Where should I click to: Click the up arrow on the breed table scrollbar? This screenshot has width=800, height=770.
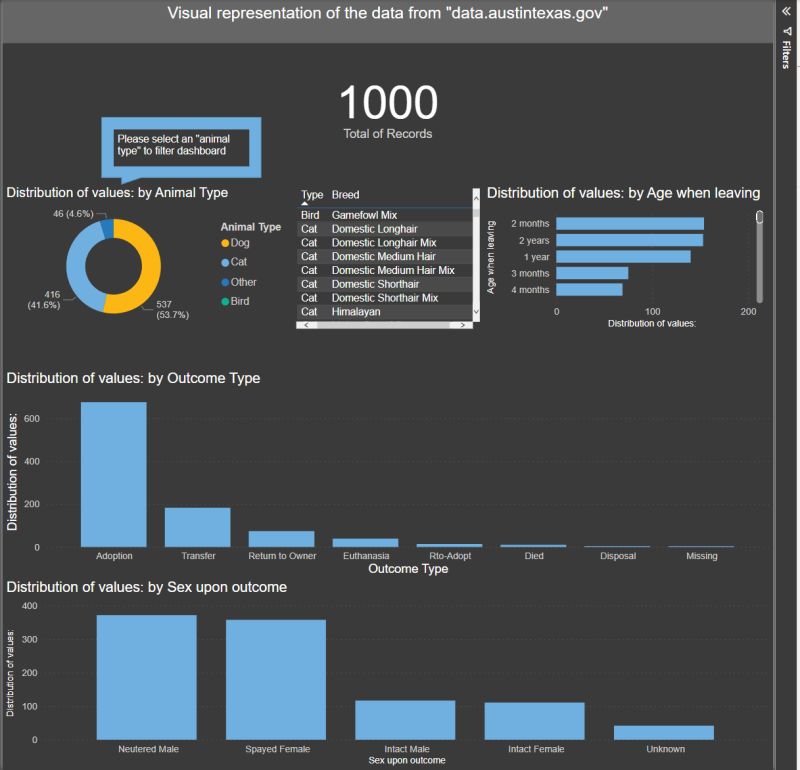474,199
